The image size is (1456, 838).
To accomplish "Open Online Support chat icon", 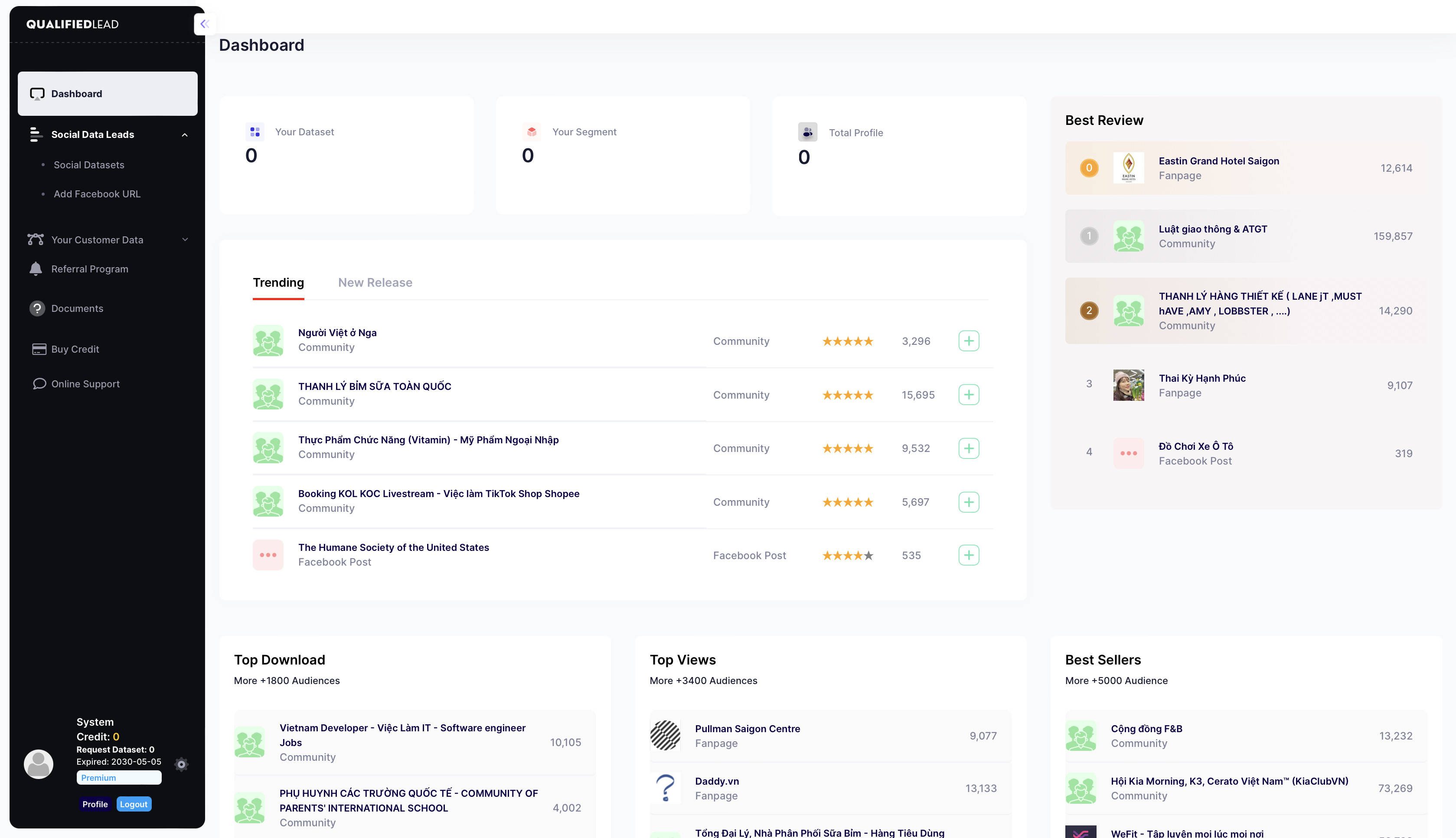I will (39, 384).
